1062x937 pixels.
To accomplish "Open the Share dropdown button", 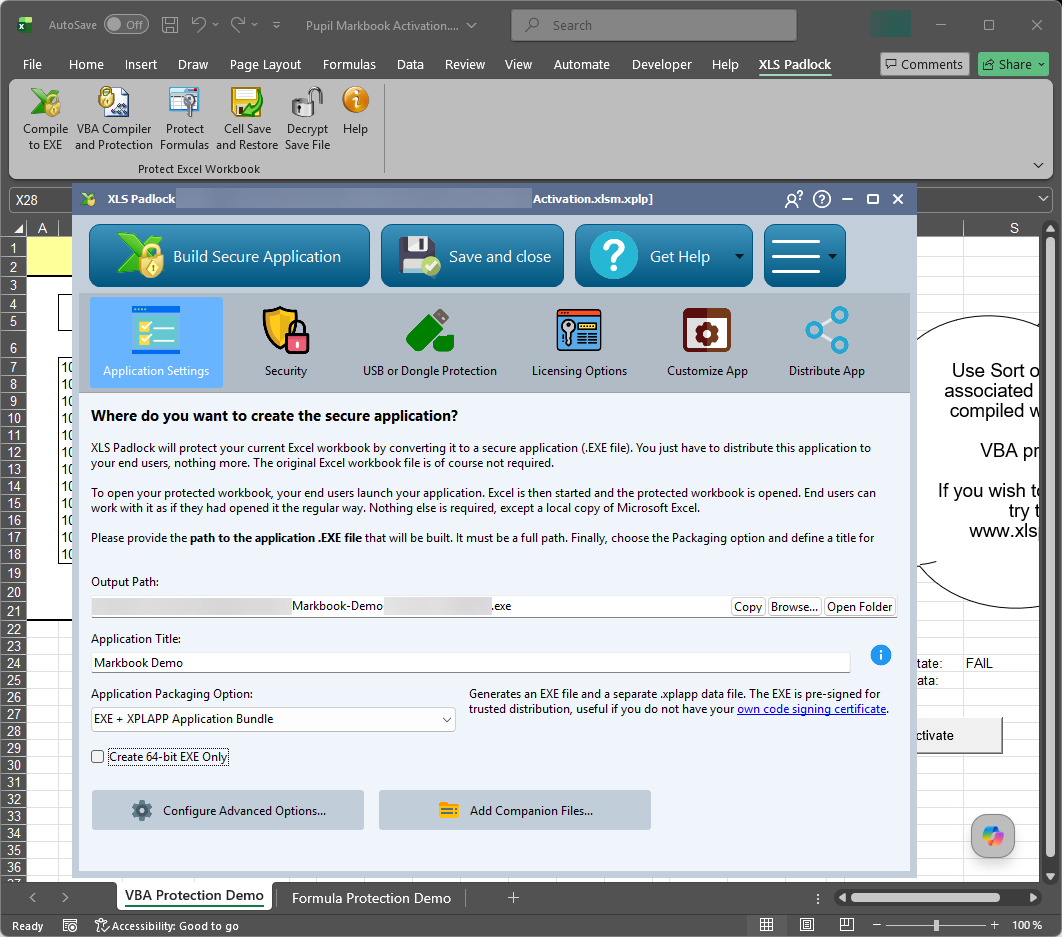I will click(x=1013, y=64).
